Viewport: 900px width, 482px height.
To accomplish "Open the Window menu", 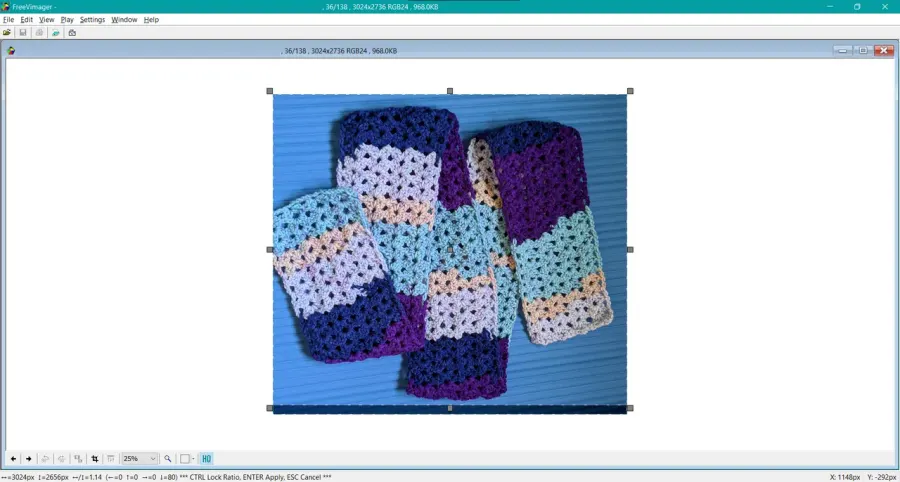I will (124, 20).
